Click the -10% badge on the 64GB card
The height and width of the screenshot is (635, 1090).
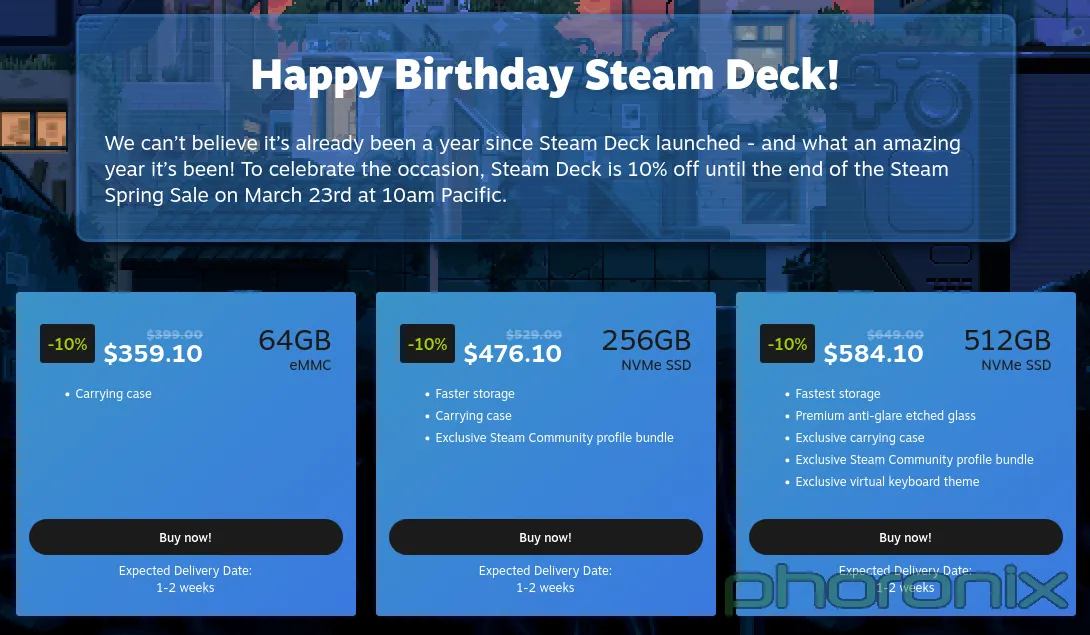(67, 344)
